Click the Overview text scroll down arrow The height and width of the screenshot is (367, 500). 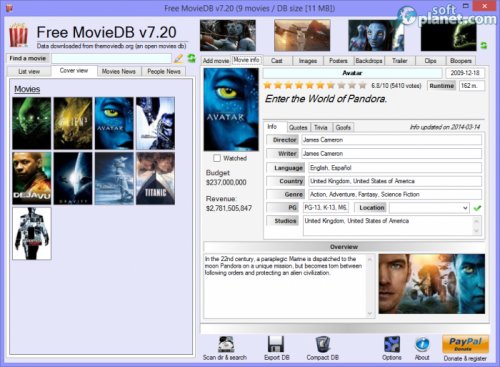tap(370, 313)
